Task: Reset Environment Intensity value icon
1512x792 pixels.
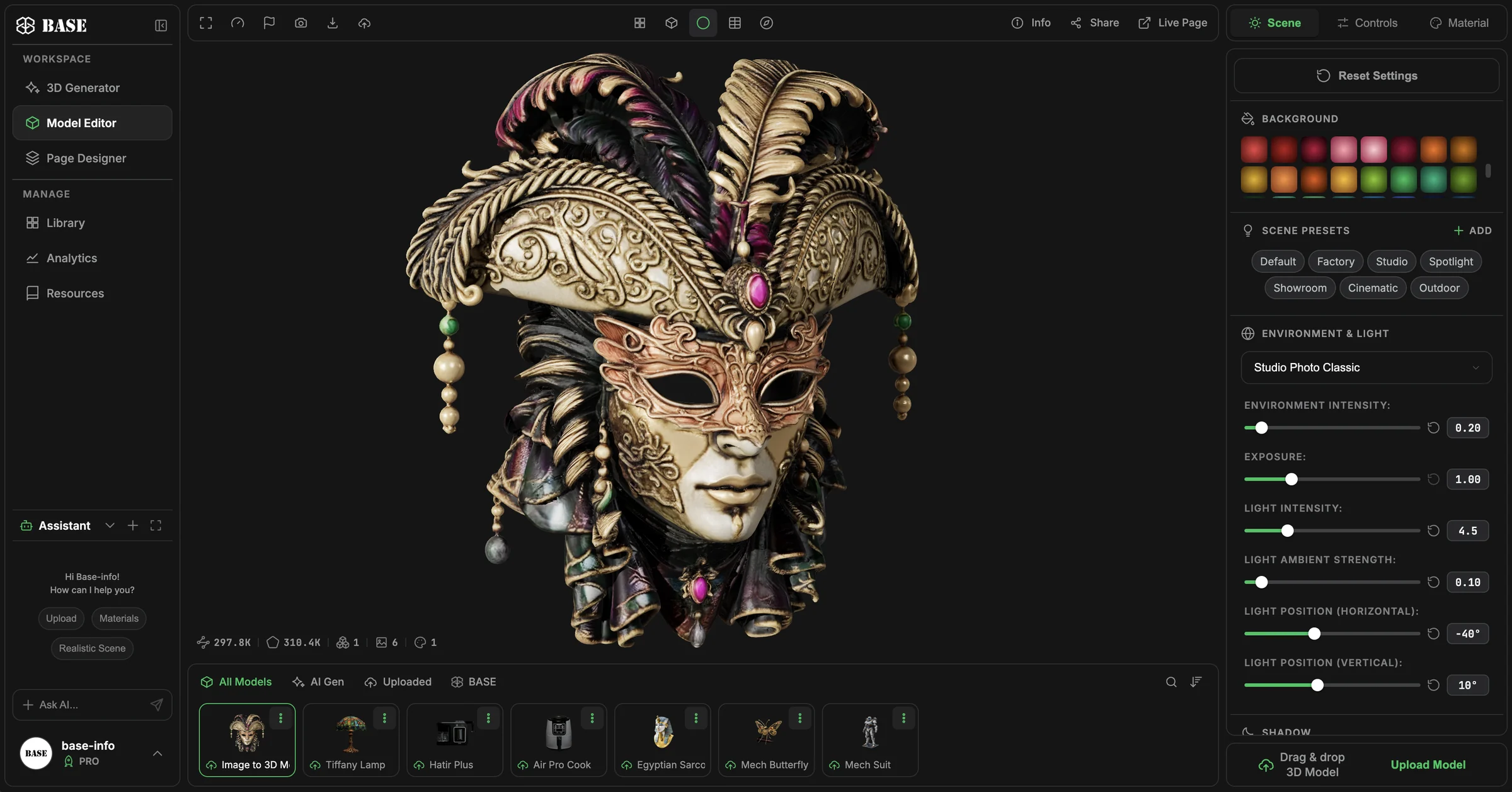Action: pyautogui.click(x=1433, y=428)
